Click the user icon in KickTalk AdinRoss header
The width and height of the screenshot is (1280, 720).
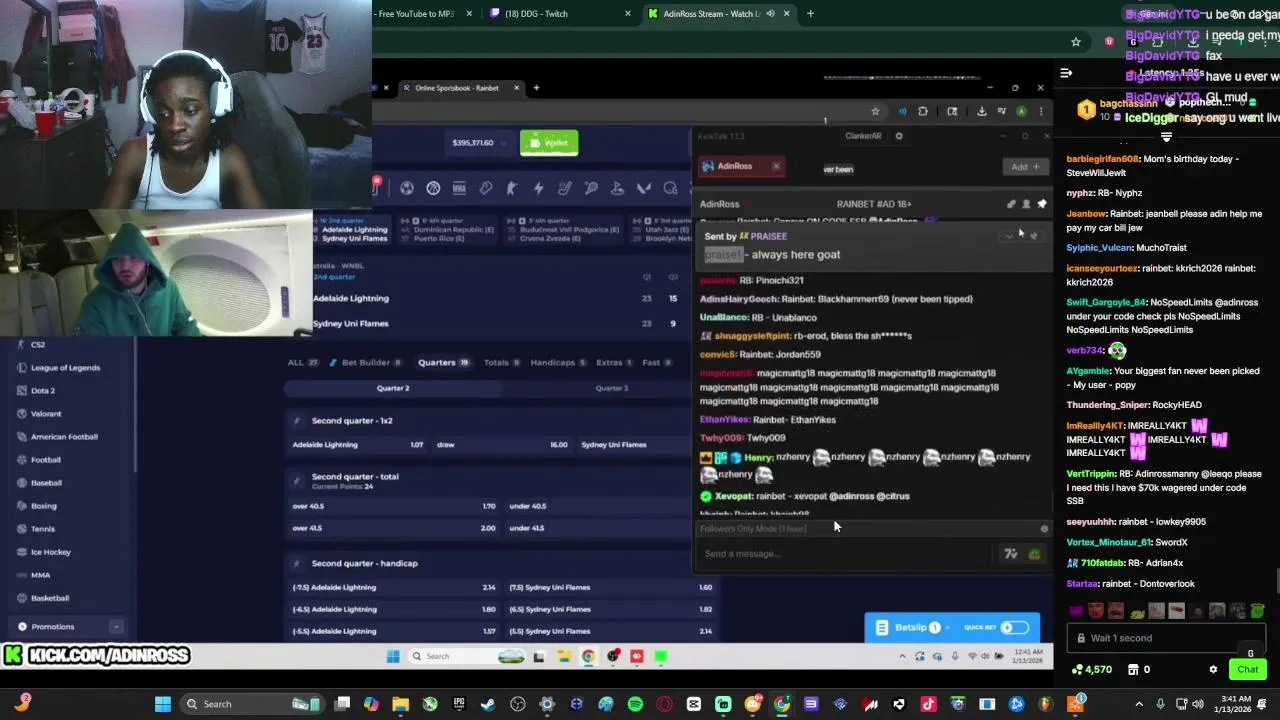[x=1026, y=204]
